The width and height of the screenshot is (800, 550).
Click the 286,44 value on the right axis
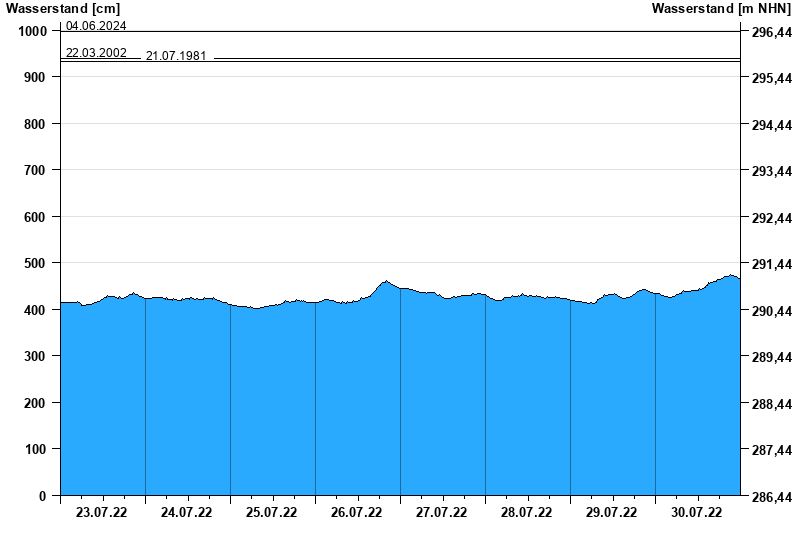point(771,497)
